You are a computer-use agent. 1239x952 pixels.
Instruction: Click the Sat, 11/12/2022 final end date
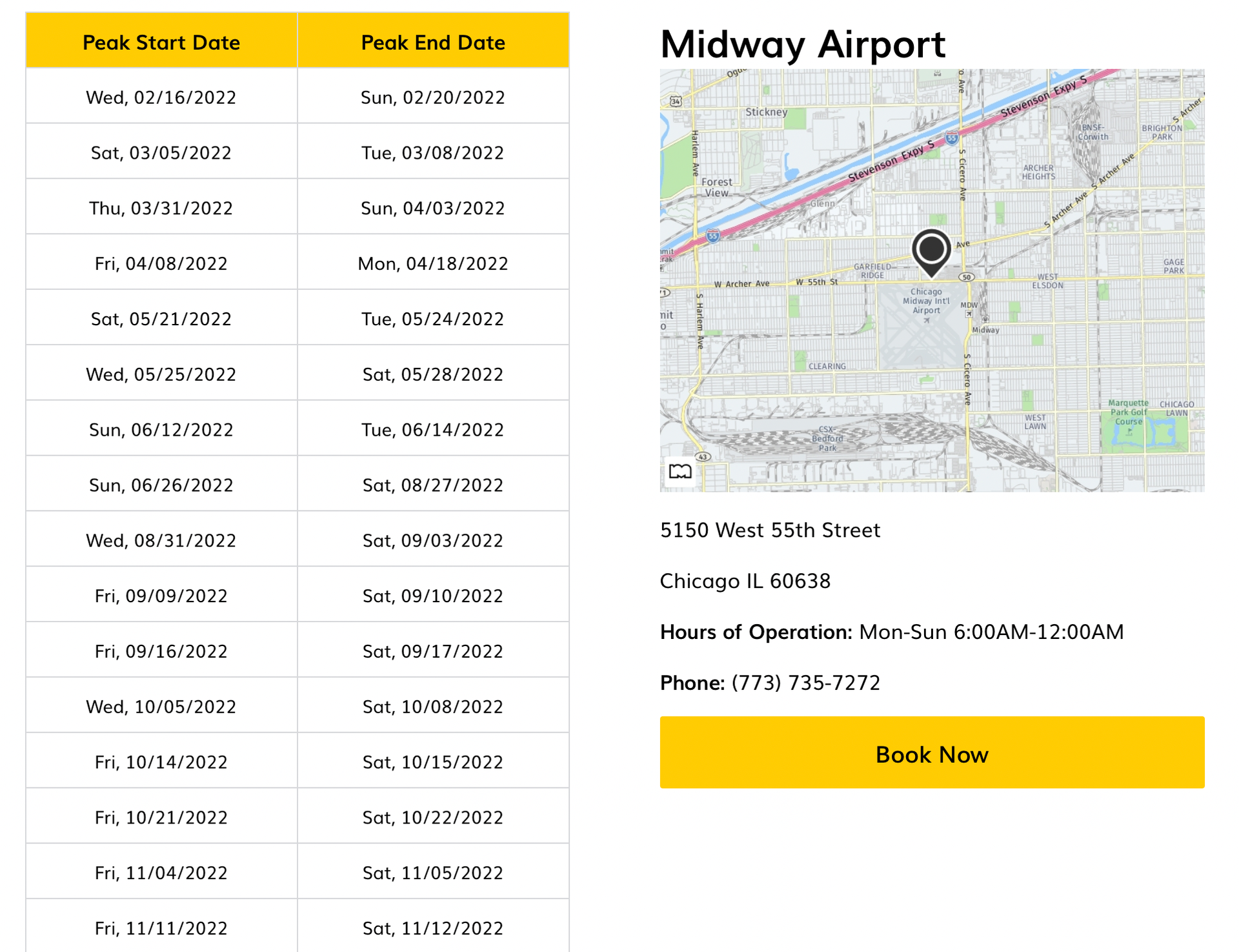tap(432, 927)
